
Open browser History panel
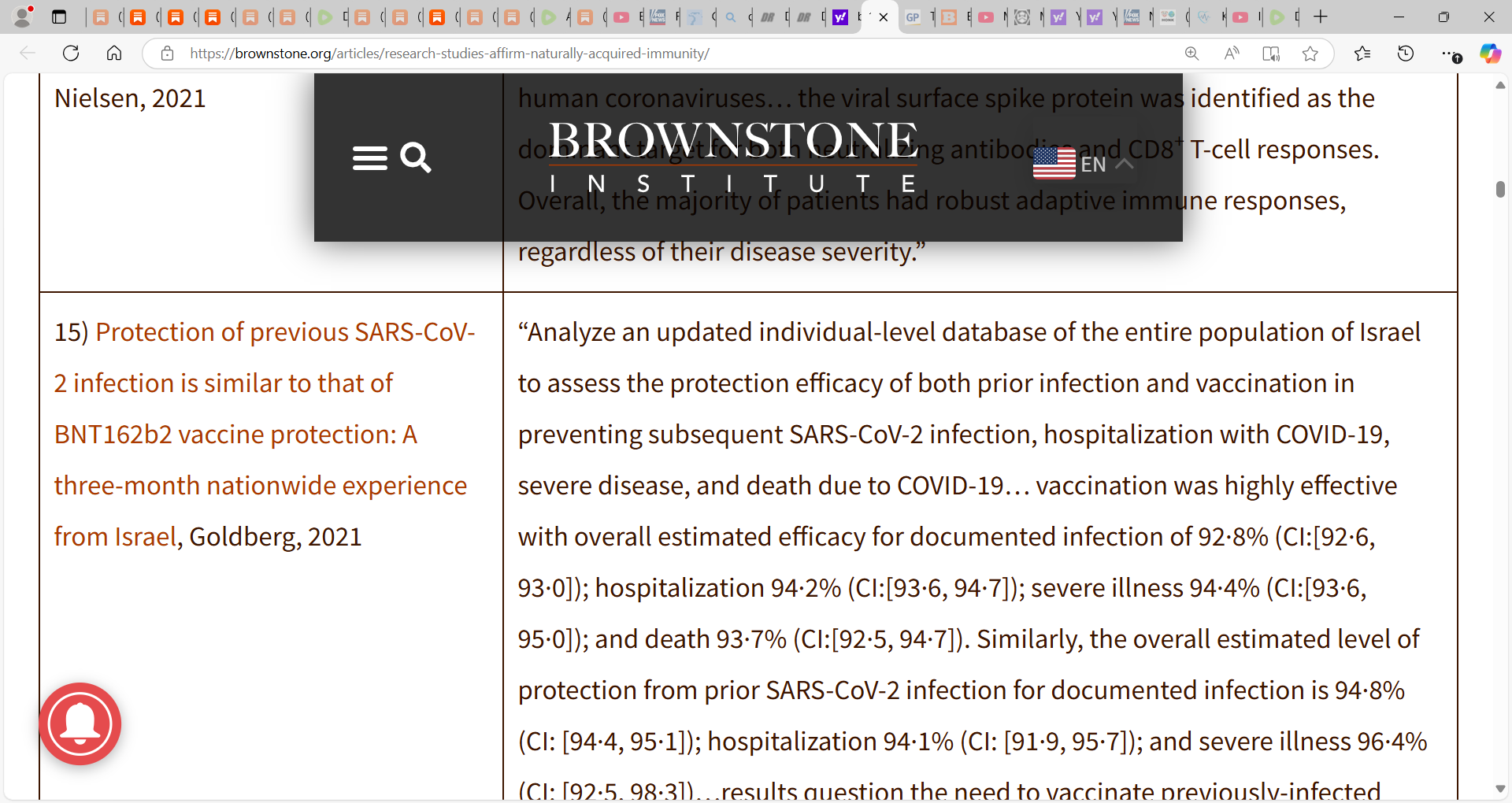pyautogui.click(x=1406, y=54)
